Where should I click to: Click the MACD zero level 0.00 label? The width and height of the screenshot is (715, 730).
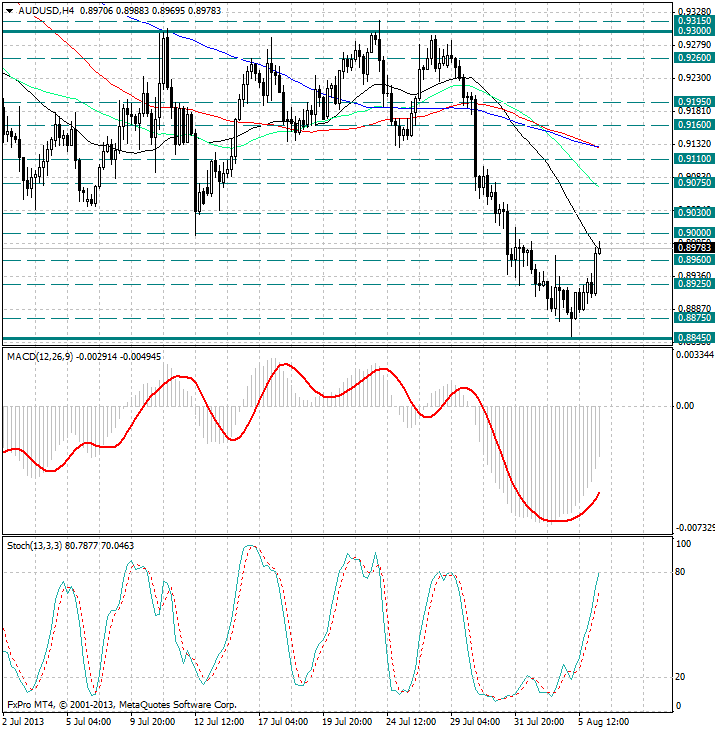coord(685,406)
